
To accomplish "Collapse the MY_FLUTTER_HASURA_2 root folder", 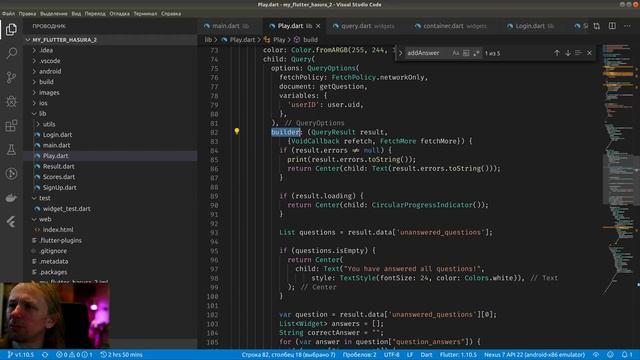I will coord(110,40).
